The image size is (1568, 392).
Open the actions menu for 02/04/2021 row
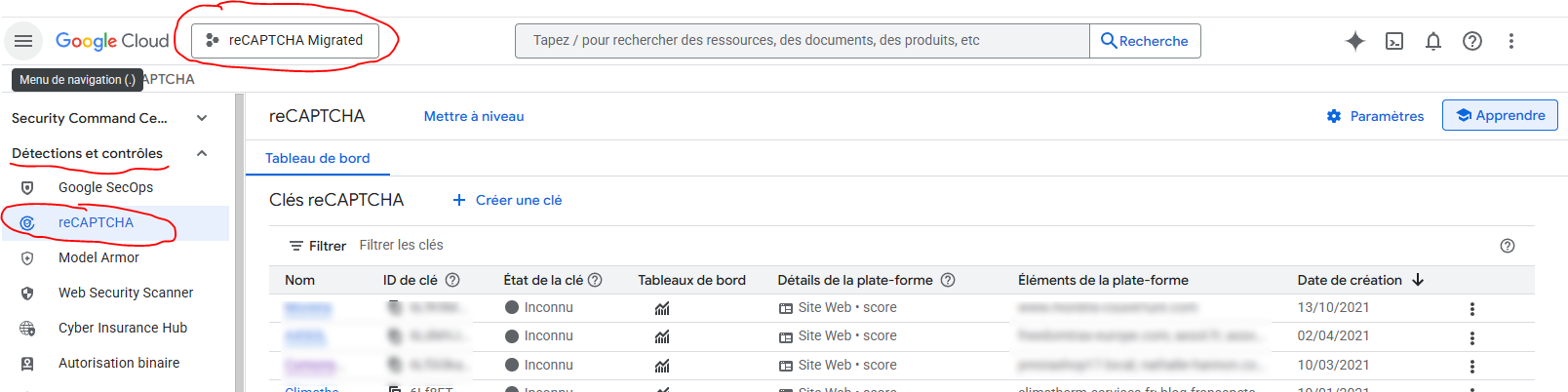click(x=1472, y=338)
